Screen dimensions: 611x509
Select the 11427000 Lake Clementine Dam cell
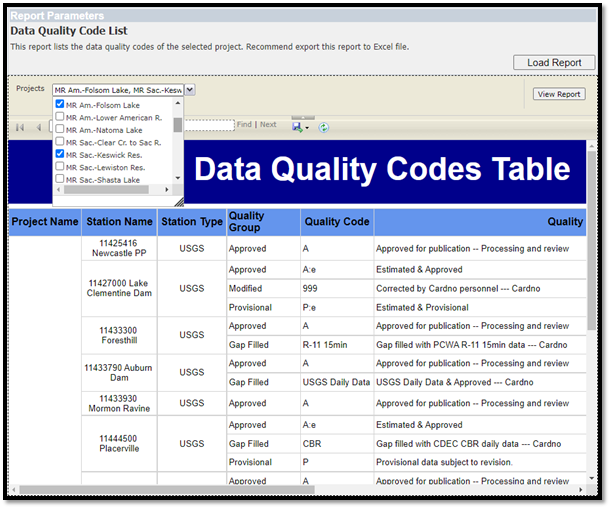(x=119, y=288)
